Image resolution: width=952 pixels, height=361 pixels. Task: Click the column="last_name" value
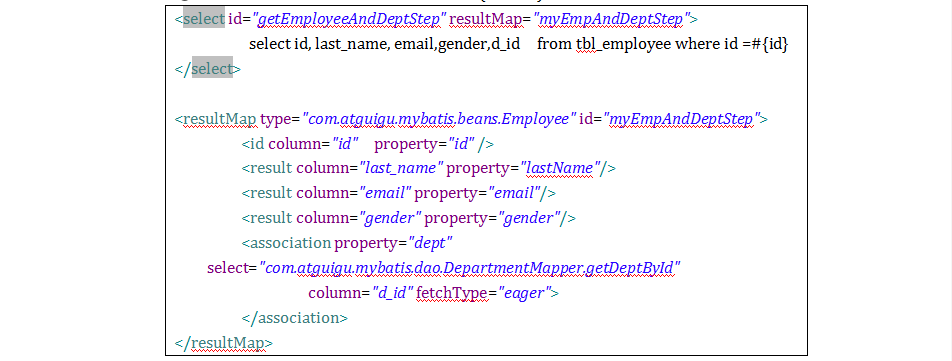click(402, 169)
